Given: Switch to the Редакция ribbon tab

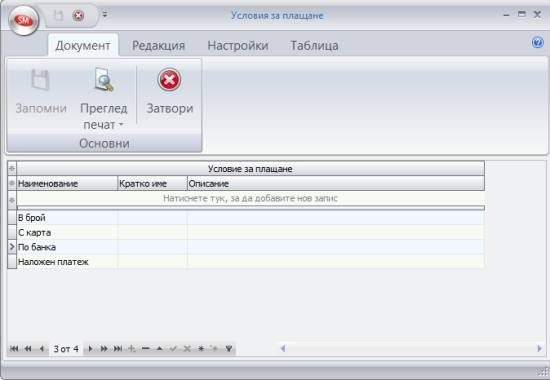Looking at the screenshot, I should pos(158,46).
